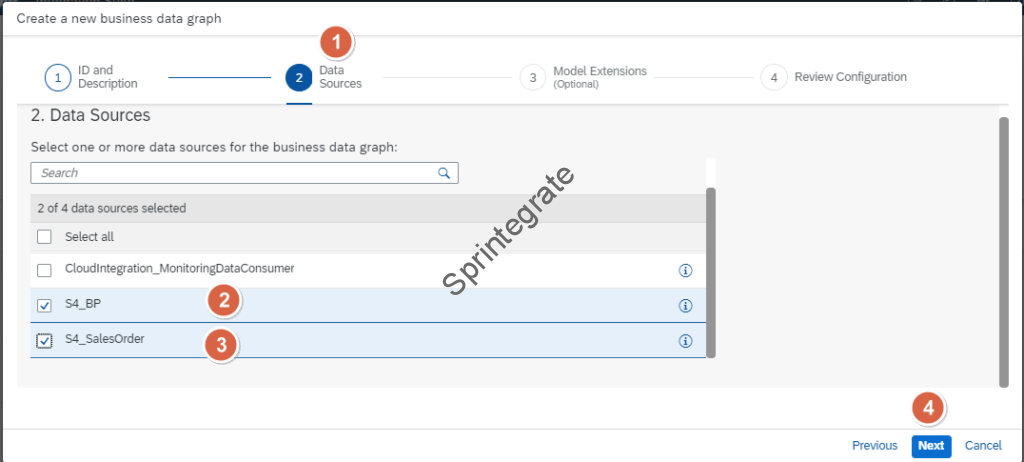This screenshot has width=1024, height=462.
Task: Click step 1 circle icon
Action: tap(58, 78)
